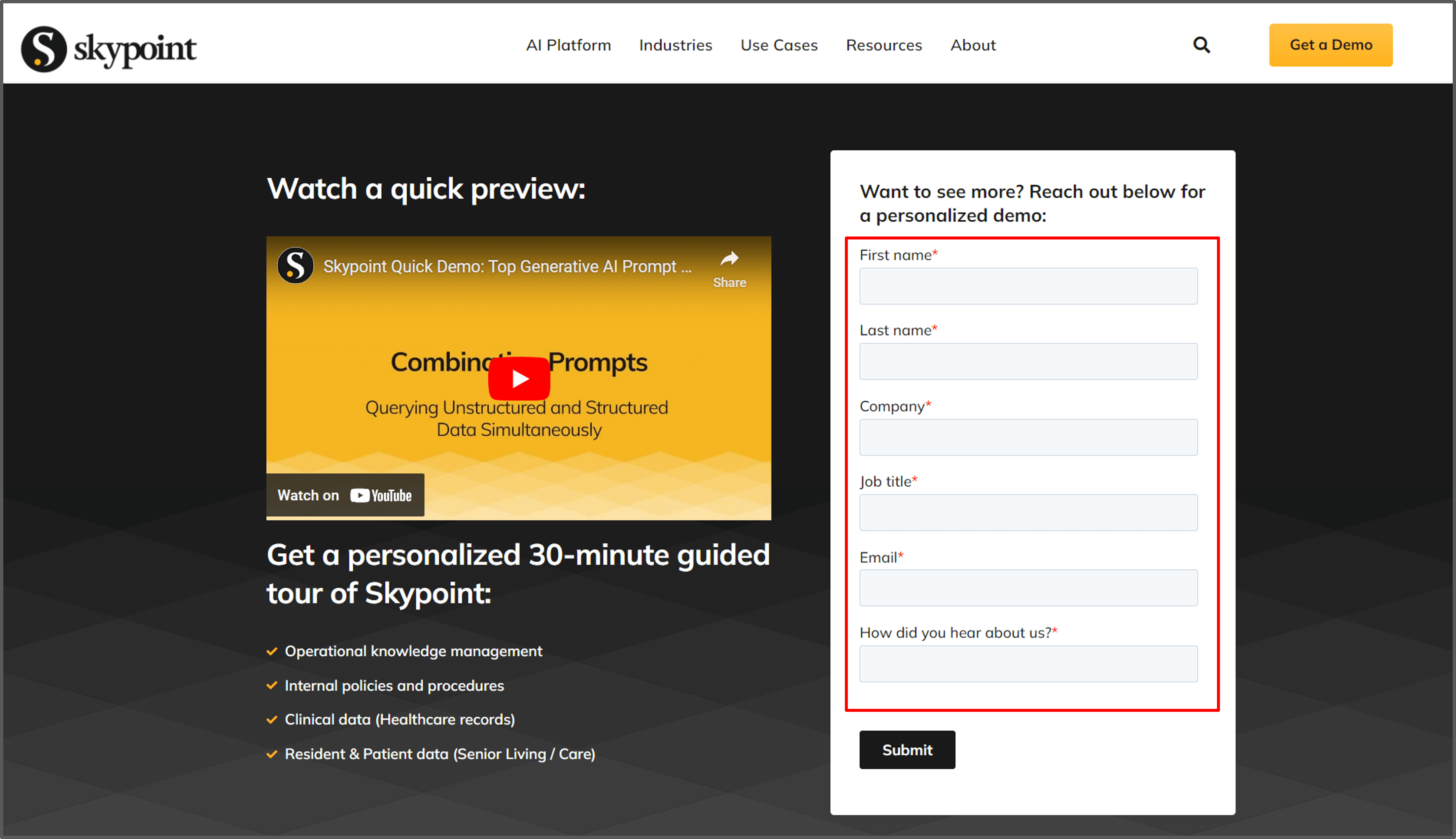Screen dimensions: 1456x839
Task: Click the Get a Demo button
Action: click(1331, 45)
